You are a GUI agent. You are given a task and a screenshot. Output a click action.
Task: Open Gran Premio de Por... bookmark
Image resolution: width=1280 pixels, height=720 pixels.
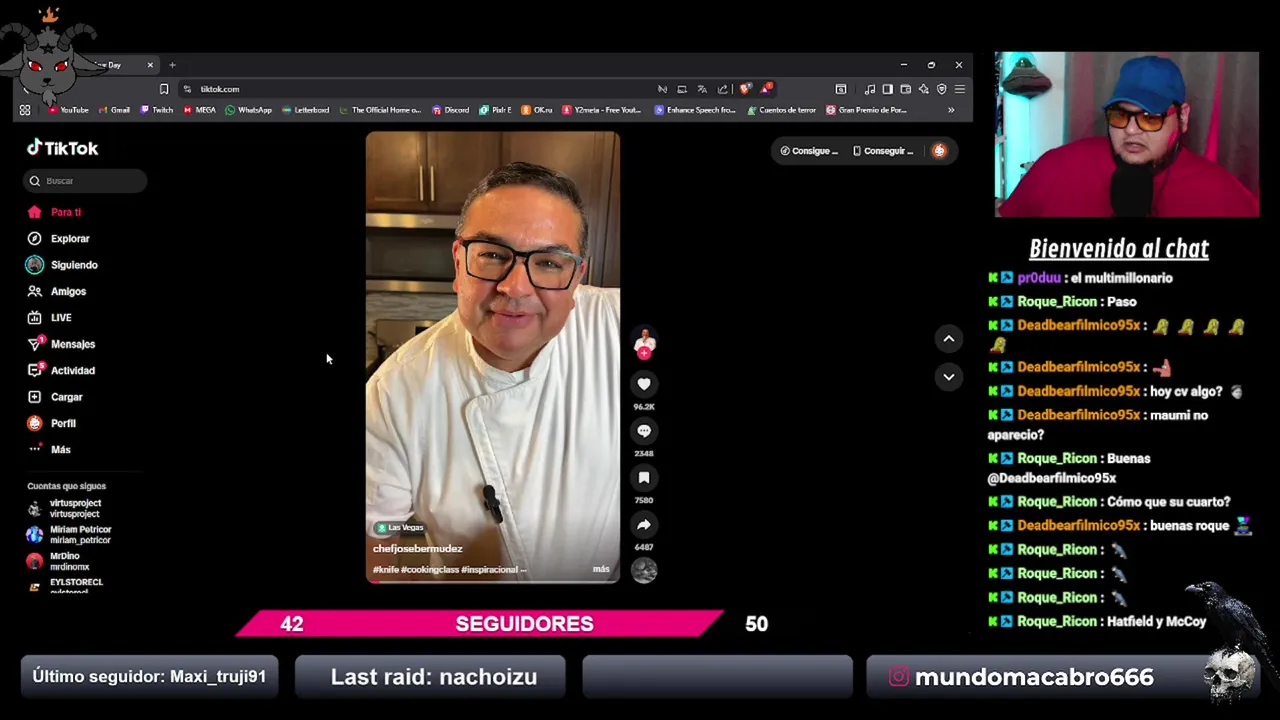coord(866,110)
